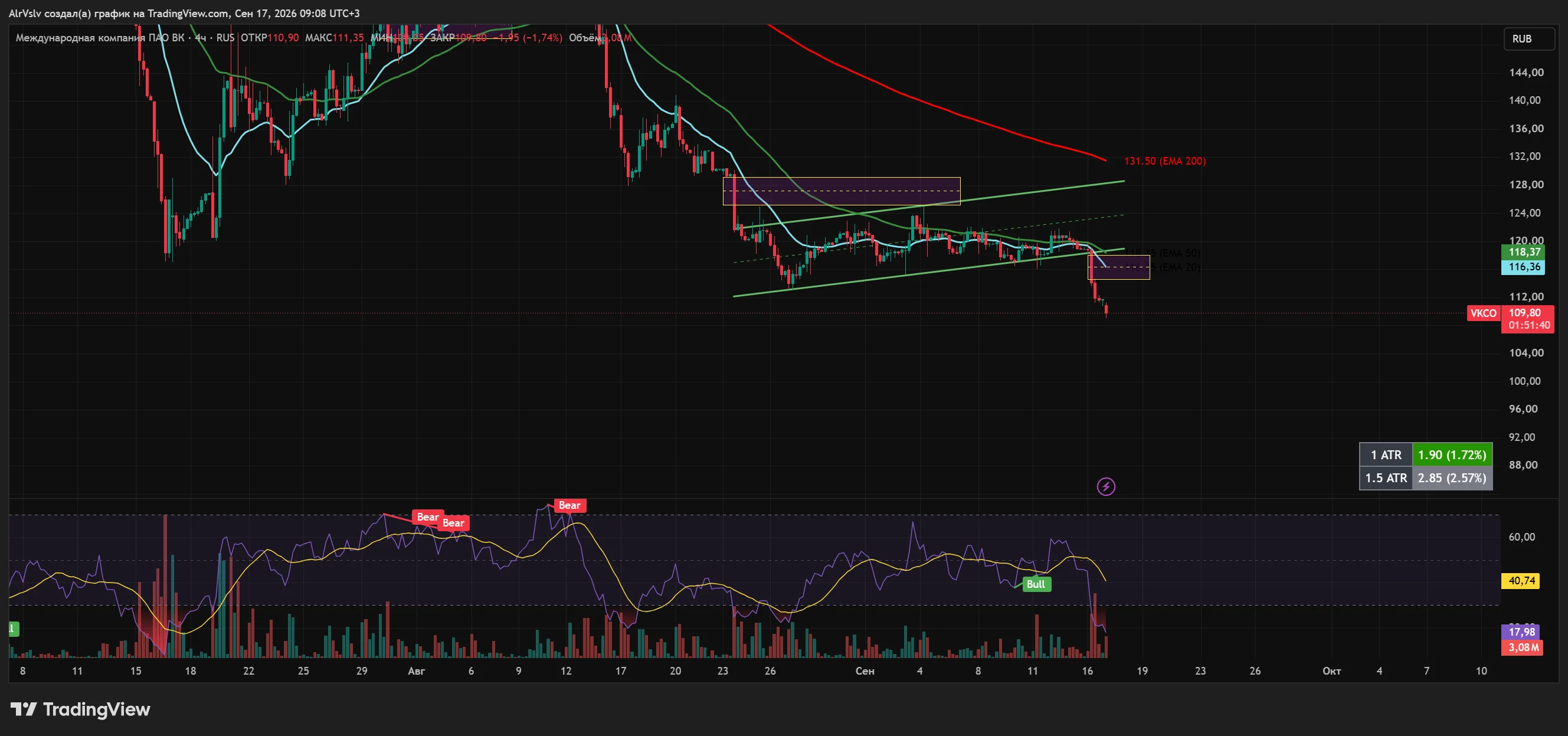
Task: Click the chart title Международная компания ПАО ВК
Action: point(100,38)
